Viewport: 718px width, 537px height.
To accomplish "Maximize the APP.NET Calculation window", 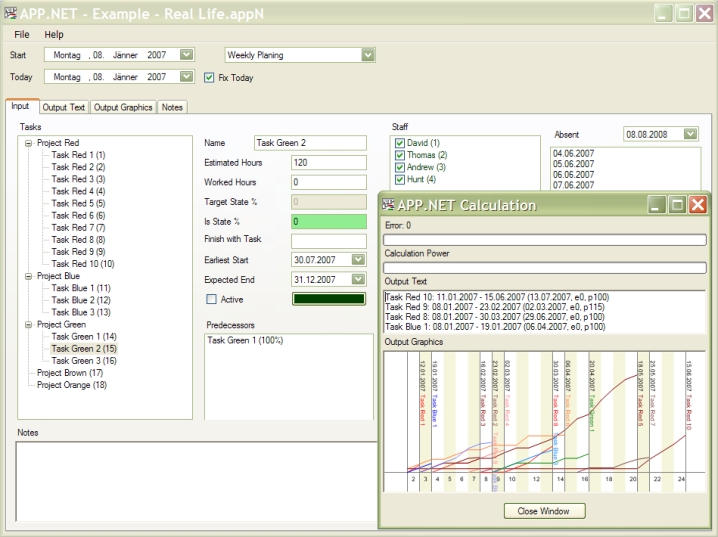I will [x=677, y=204].
